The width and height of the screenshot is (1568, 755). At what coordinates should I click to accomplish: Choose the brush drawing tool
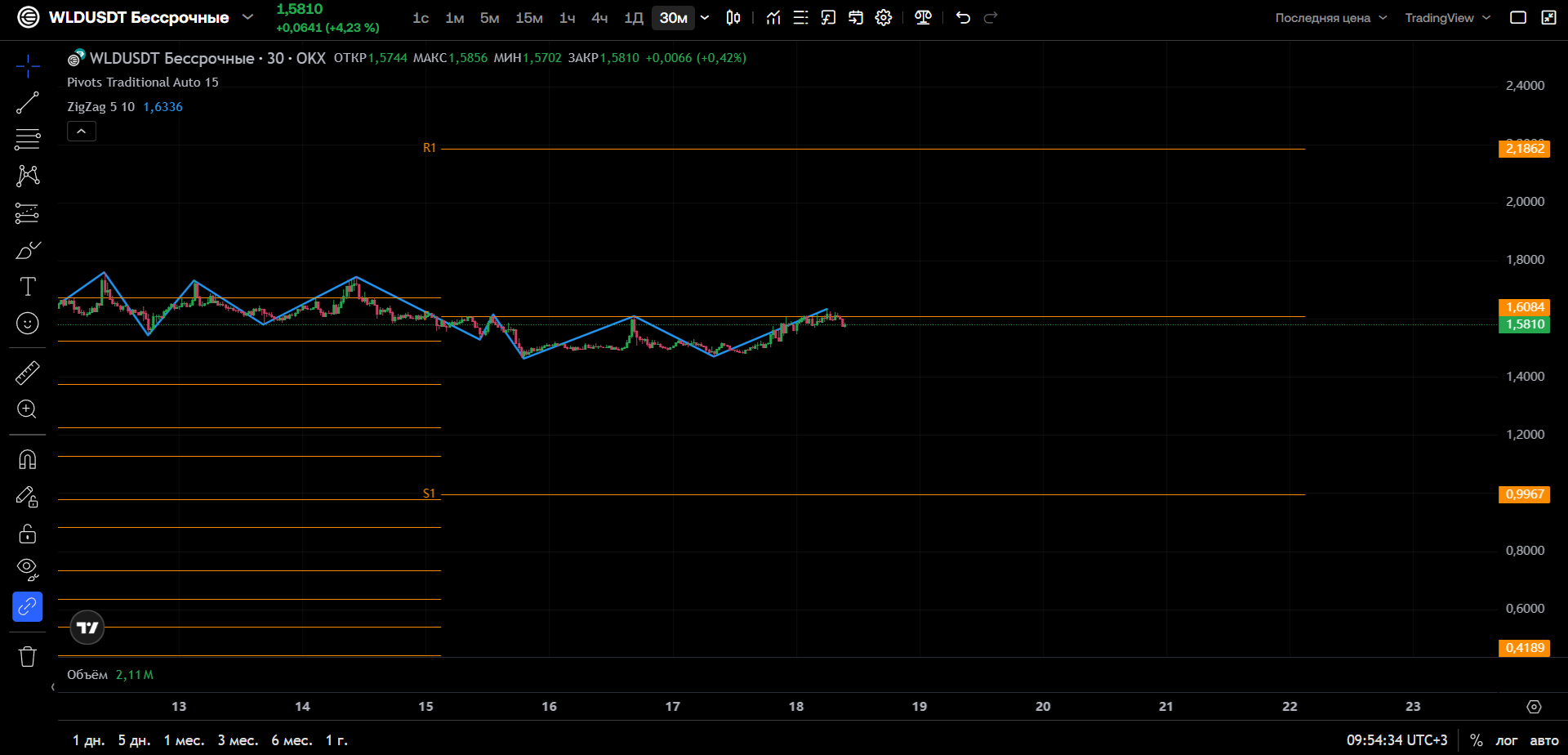coord(27,250)
